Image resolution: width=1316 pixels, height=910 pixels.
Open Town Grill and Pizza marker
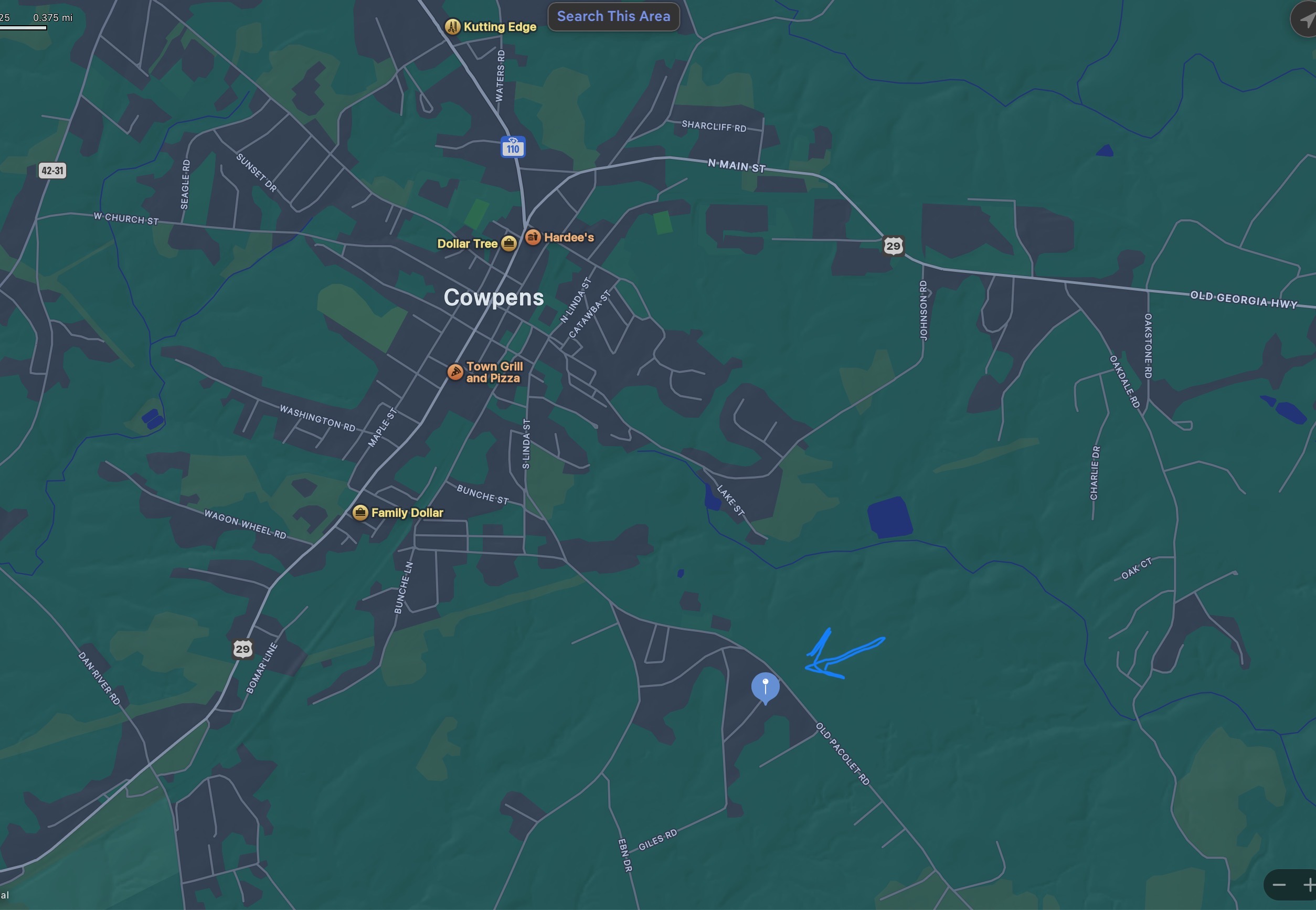[455, 372]
